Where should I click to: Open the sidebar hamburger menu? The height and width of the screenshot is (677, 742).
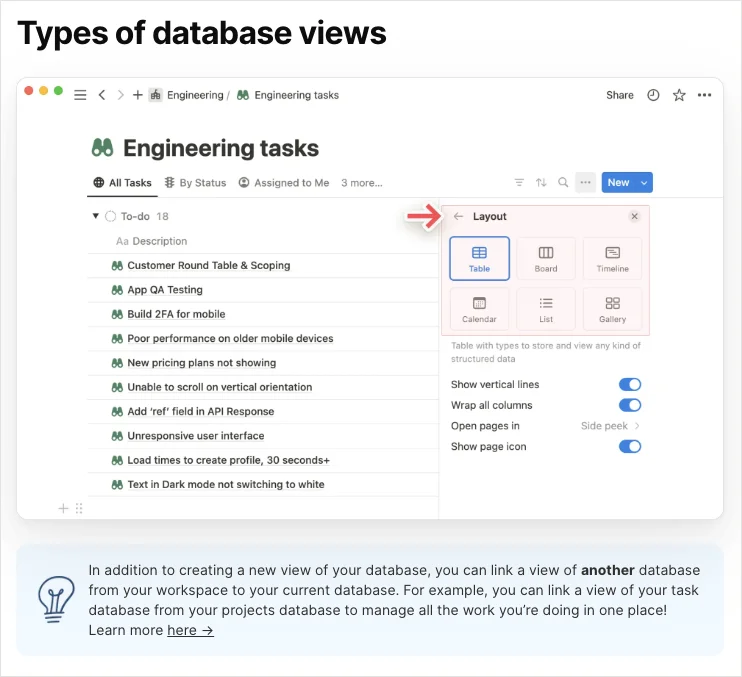coord(80,95)
